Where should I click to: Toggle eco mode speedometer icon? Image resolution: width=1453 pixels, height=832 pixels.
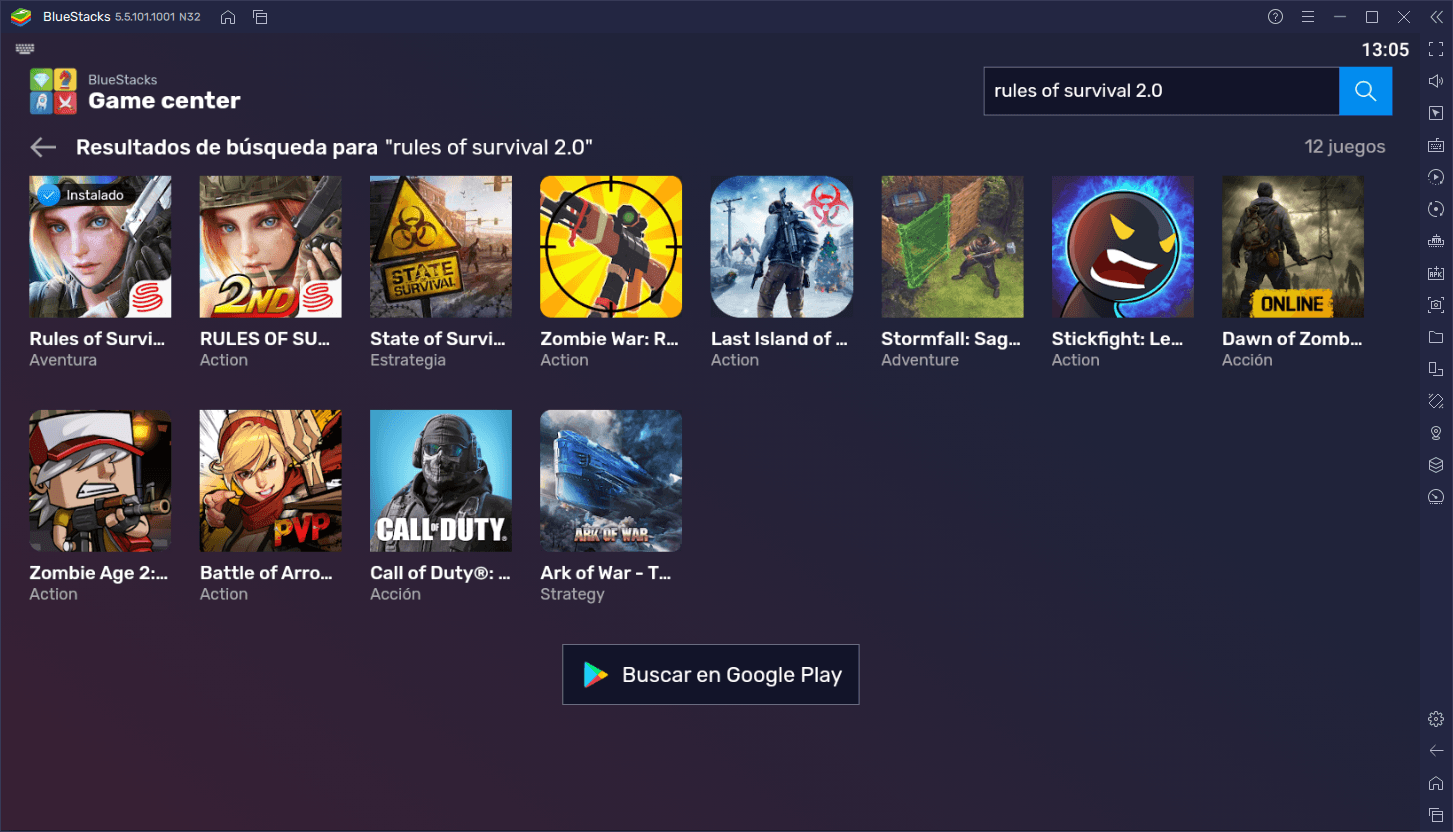[x=1436, y=497]
